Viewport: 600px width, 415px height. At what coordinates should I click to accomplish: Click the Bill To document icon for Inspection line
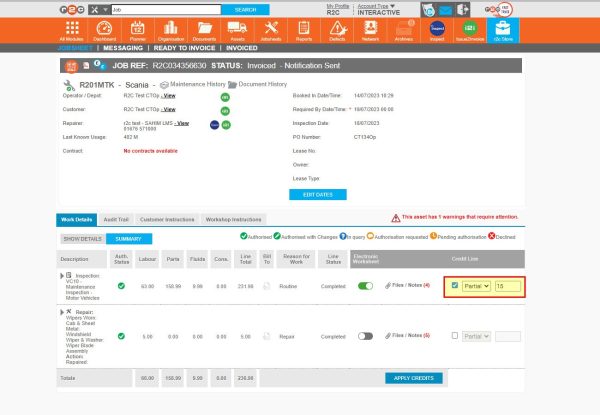click(267, 286)
